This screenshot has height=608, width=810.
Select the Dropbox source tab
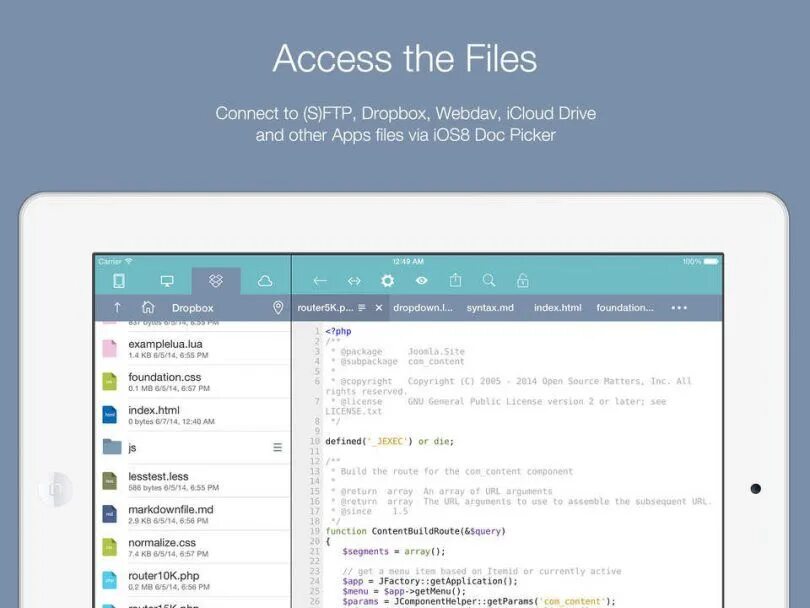pos(216,280)
